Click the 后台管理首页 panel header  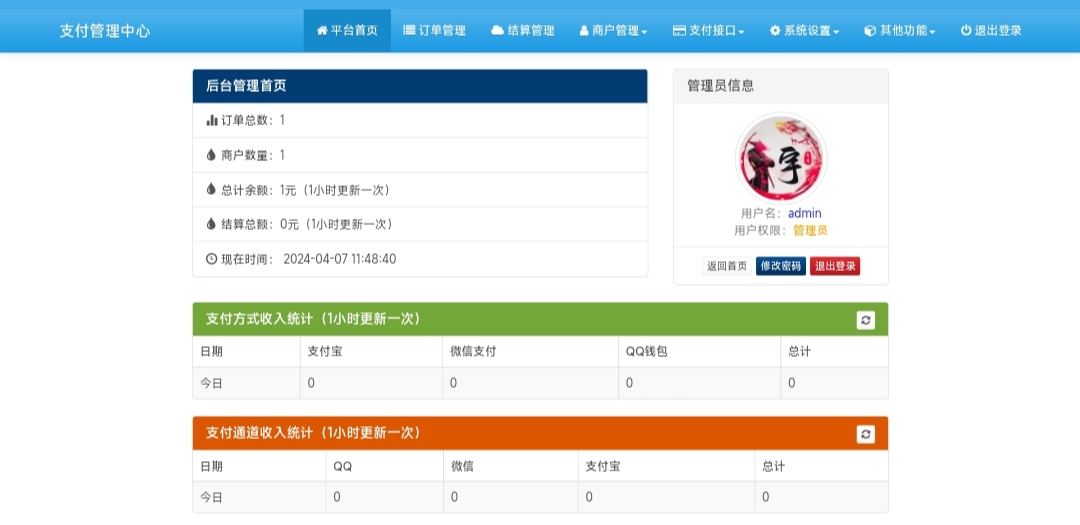[x=420, y=86]
